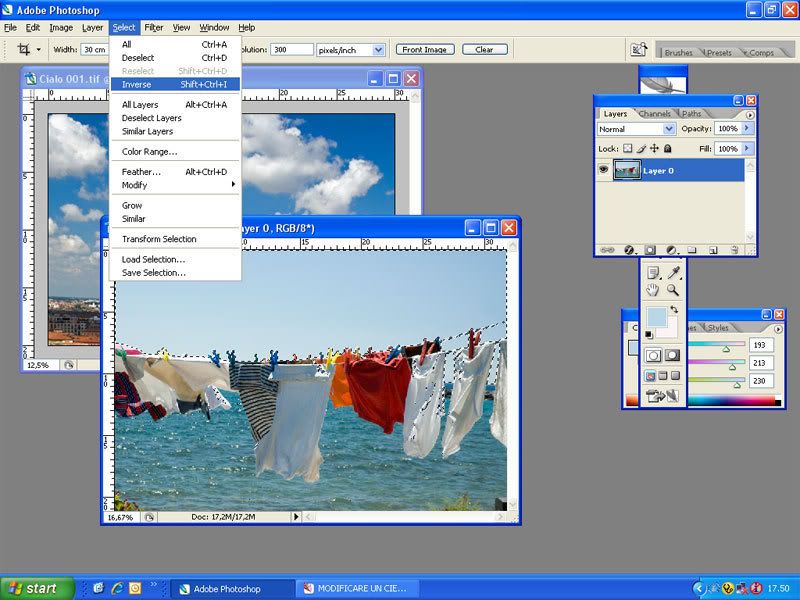This screenshot has width=800, height=600.
Task: Open the Filter menu
Action: click(x=154, y=28)
